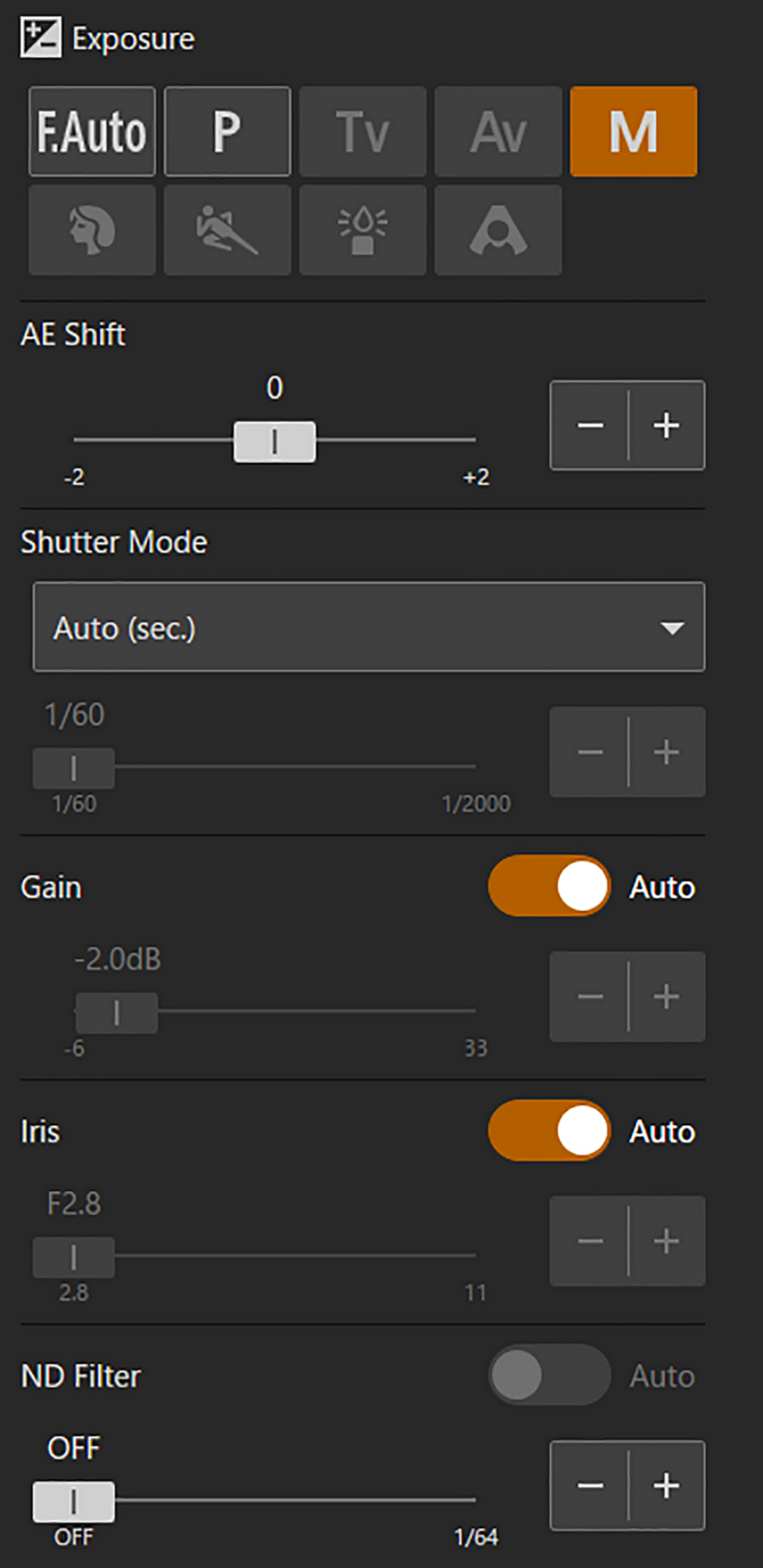This screenshot has width=763, height=1568.
Task: Increase AE Shift with plus button
Action: (667, 426)
